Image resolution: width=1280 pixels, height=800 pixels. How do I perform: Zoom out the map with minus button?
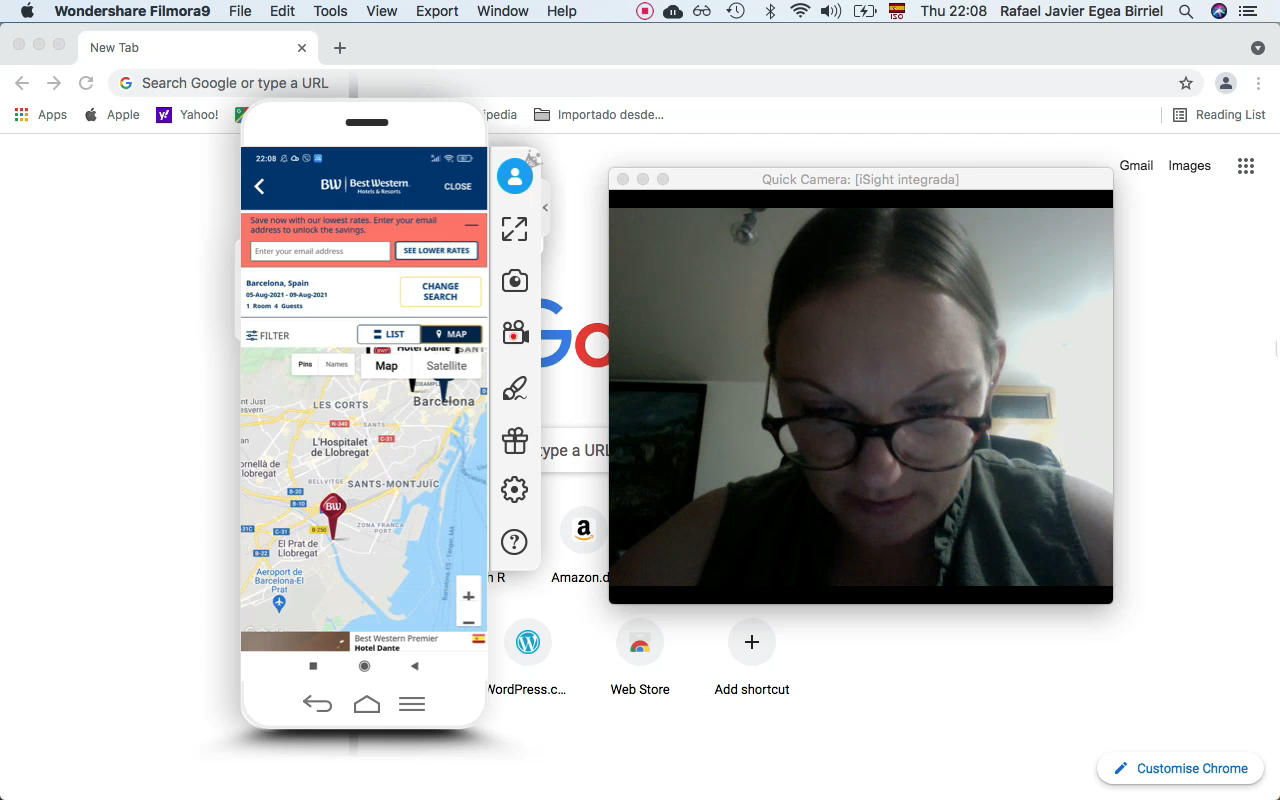tap(468, 621)
